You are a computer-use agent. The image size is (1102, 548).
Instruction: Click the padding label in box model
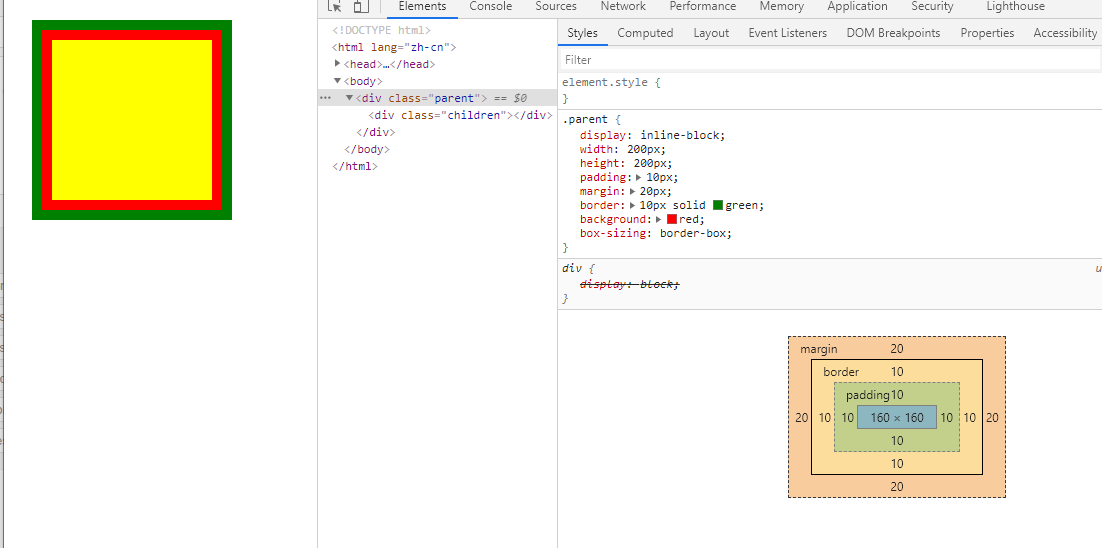(x=868, y=395)
